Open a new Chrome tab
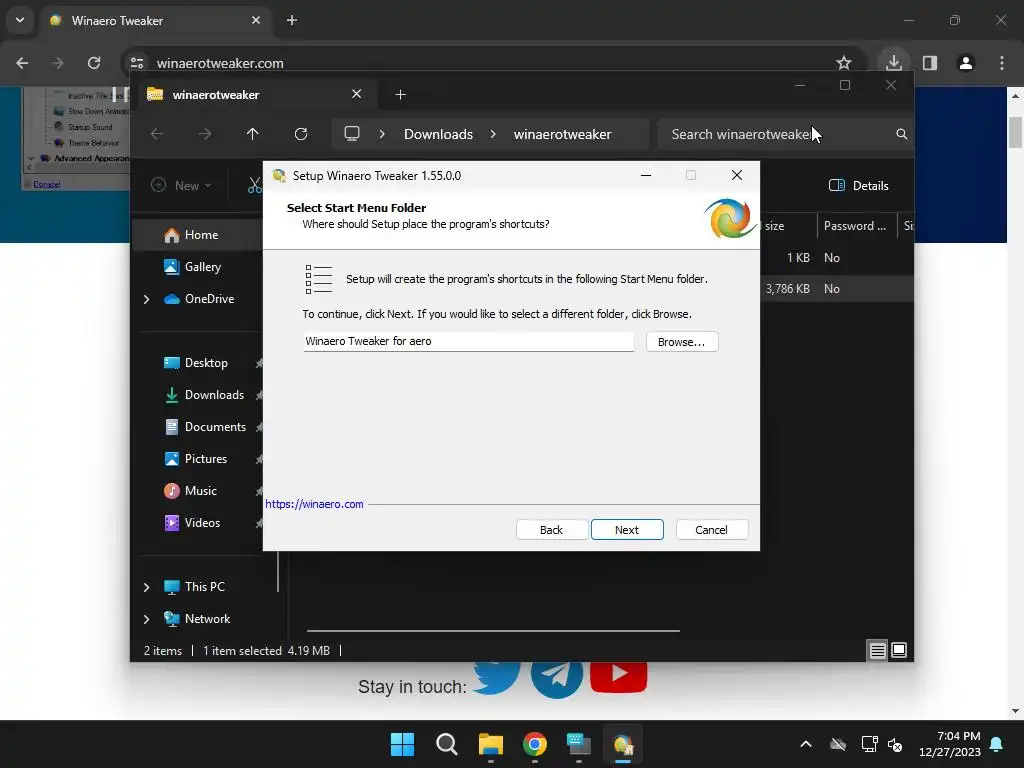 point(292,20)
